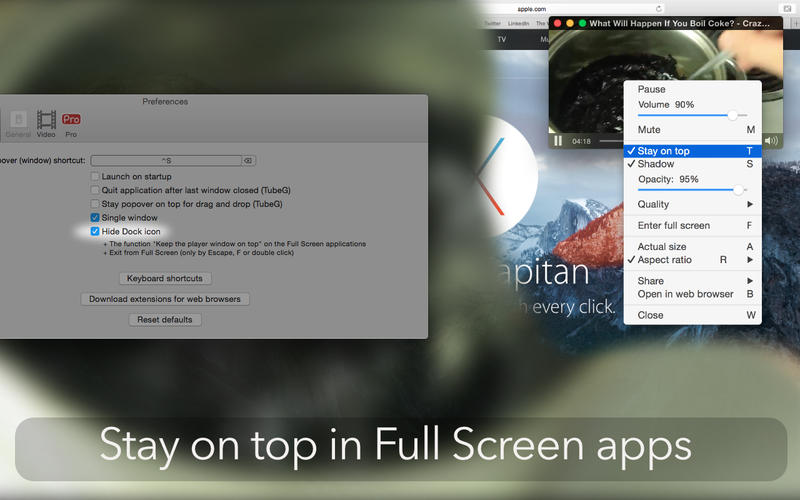
Task: Click Download extensions for web browsers
Action: tap(165, 299)
